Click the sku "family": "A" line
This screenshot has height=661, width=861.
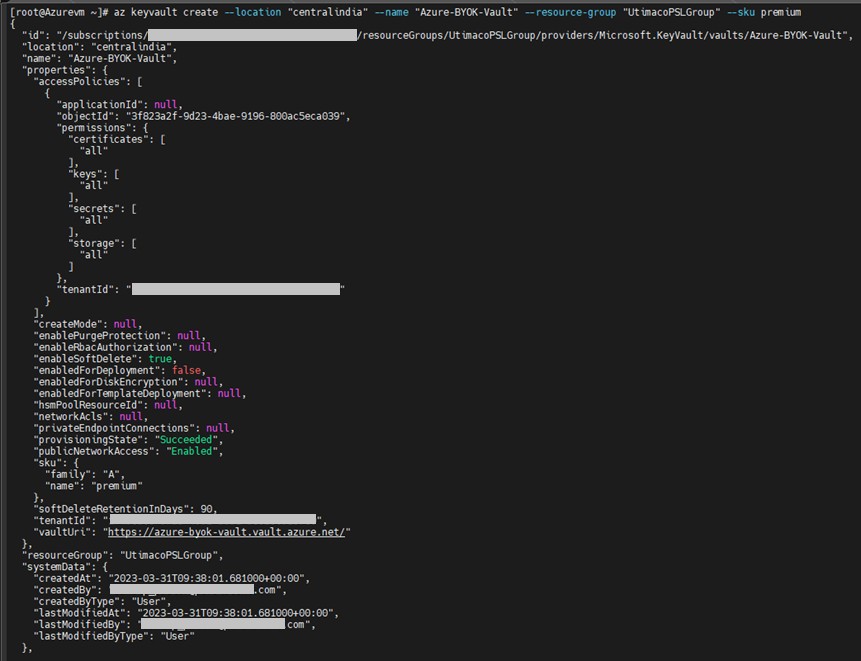85,474
